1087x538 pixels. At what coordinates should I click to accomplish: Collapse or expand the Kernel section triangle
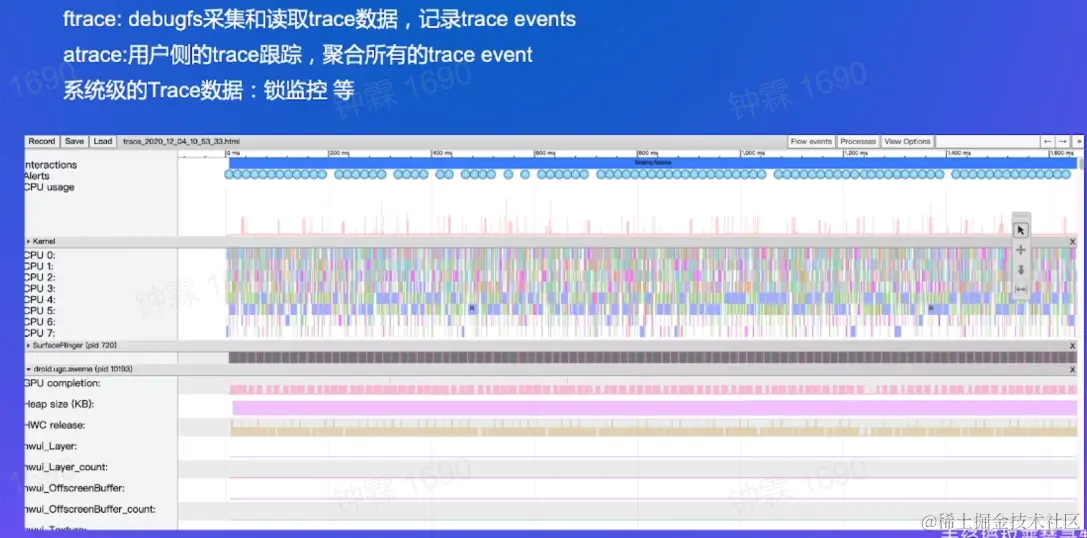[x=28, y=242]
